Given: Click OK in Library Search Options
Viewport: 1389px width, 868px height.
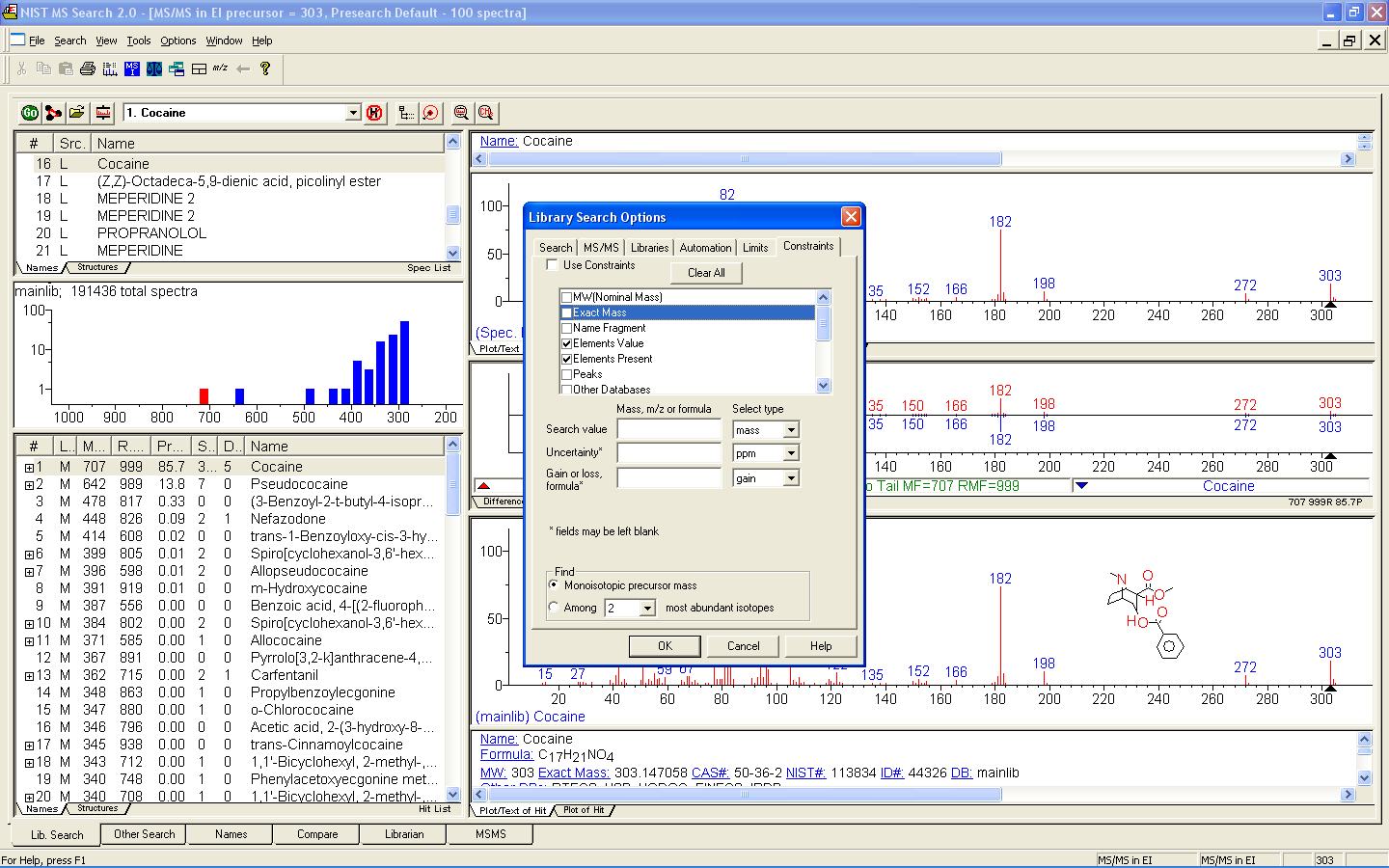Looking at the screenshot, I should point(665,646).
